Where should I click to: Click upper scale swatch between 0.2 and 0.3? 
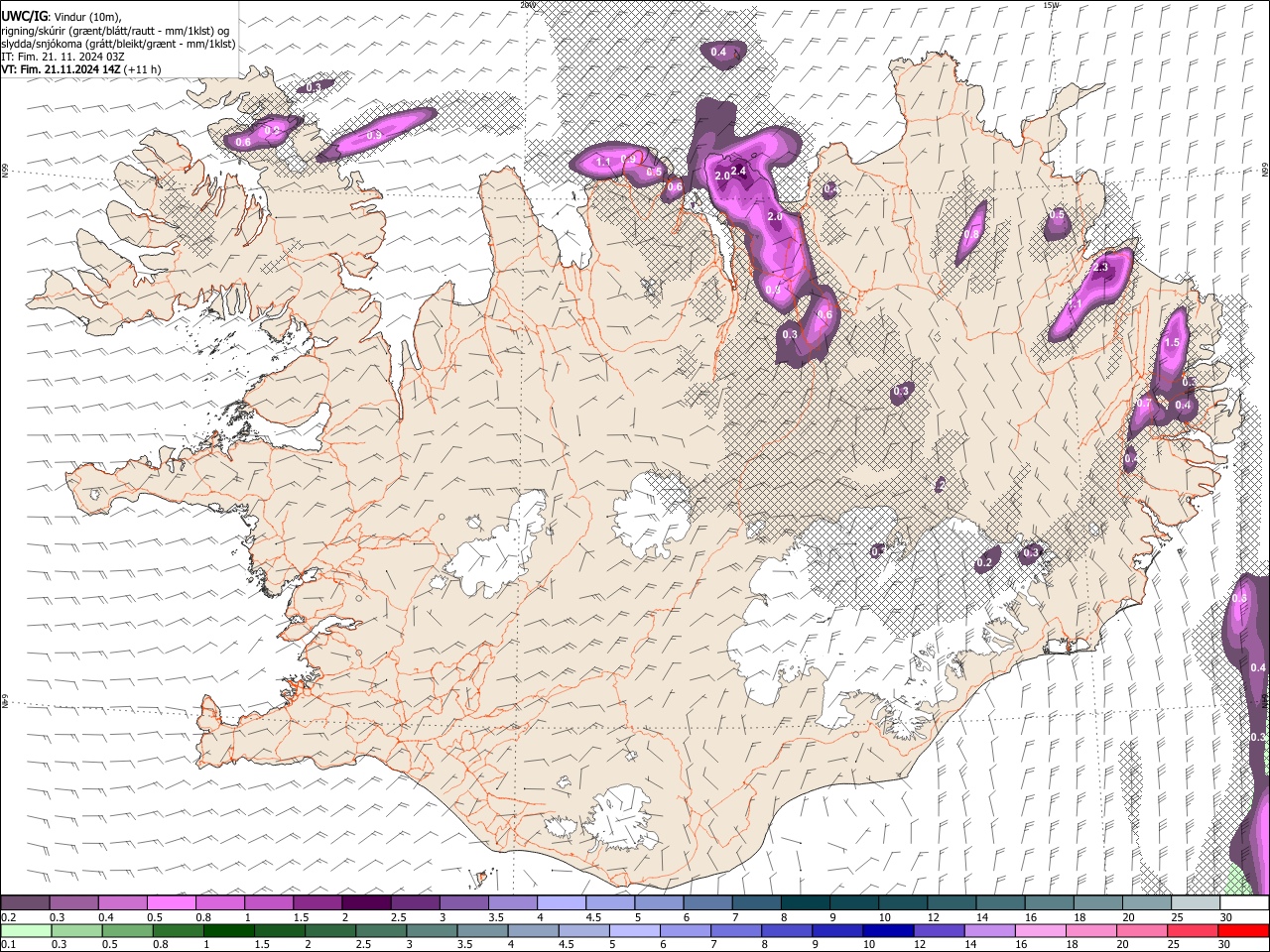pos(25,903)
